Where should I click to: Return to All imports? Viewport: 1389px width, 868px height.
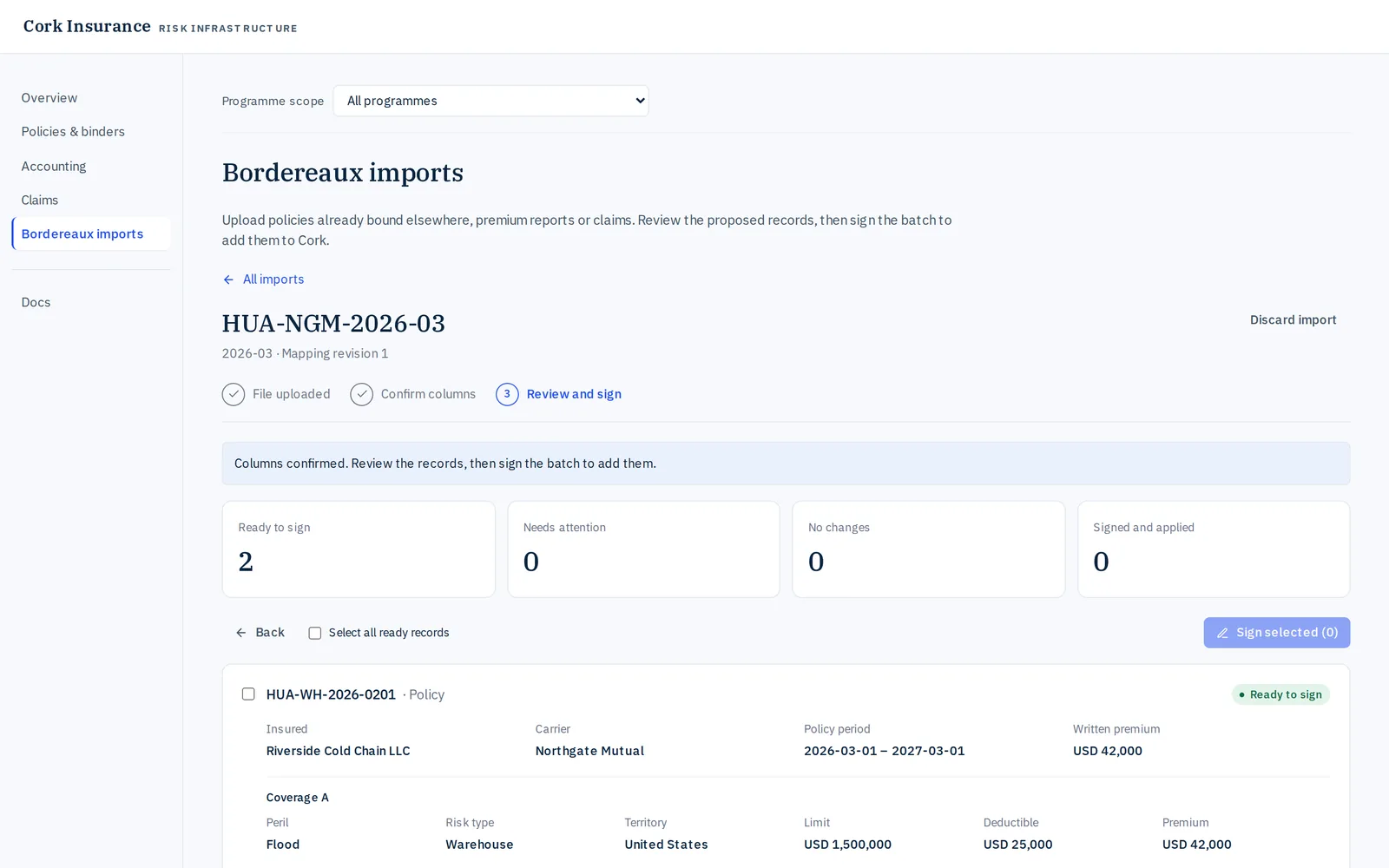click(263, 279)
